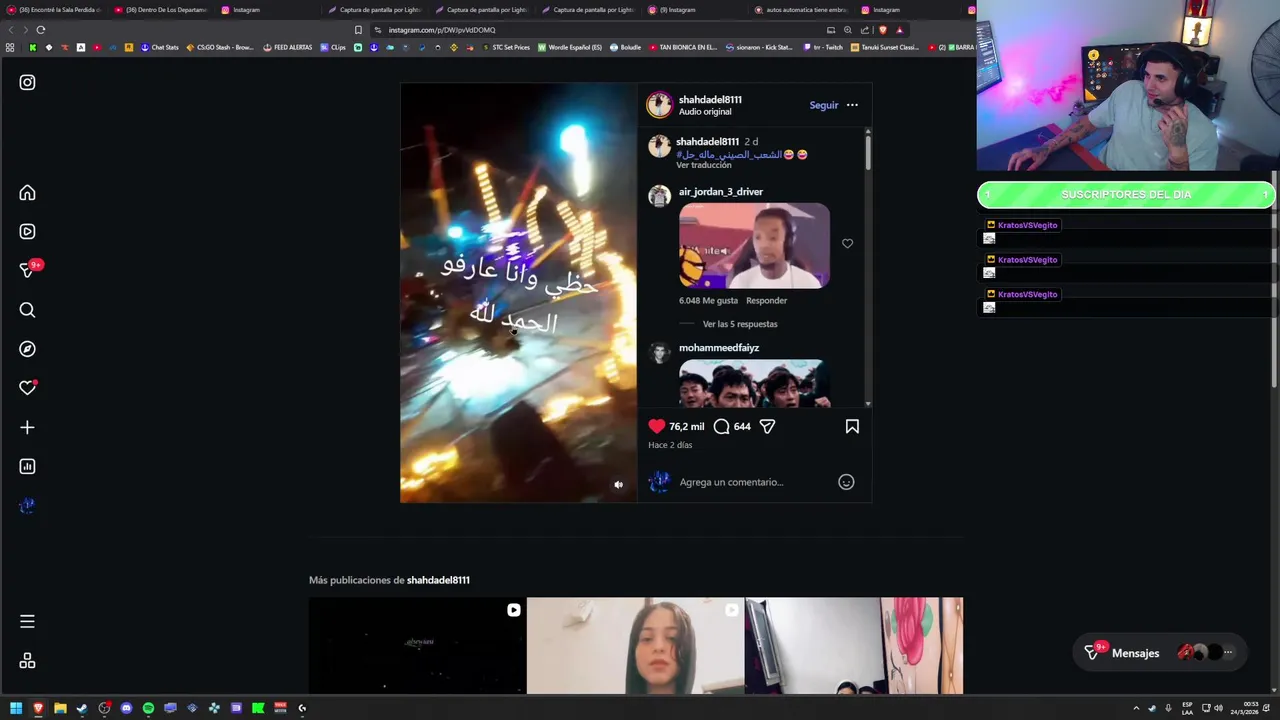
Task: Save the post with bookmark icon
Action: tap(852, 426)
